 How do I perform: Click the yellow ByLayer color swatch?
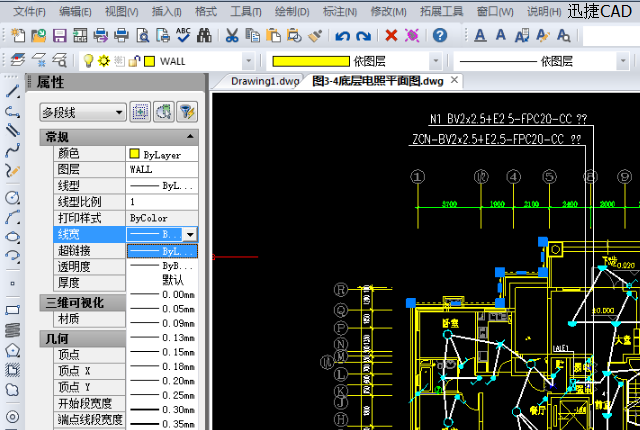[x=134, y=154]
